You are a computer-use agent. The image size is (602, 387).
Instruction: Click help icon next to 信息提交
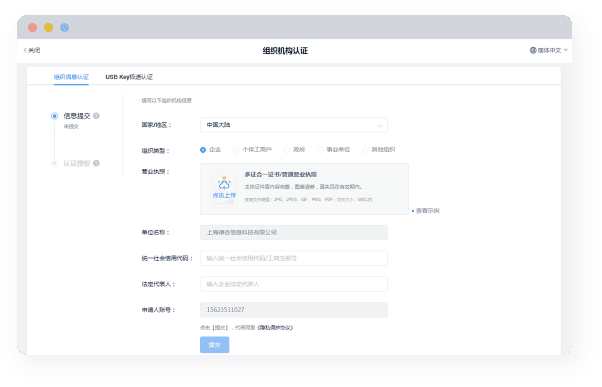(x=96, y=116)
